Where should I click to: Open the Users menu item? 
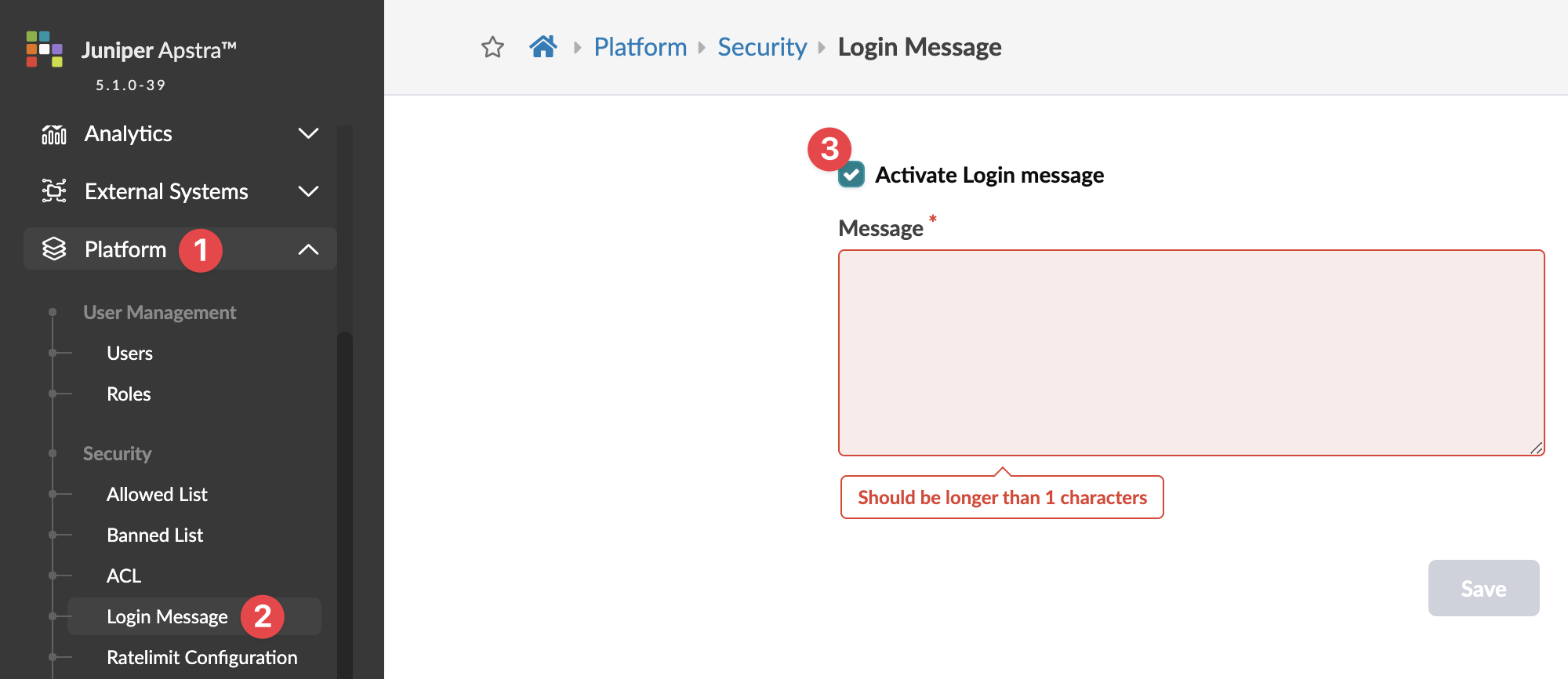(129, 354)
